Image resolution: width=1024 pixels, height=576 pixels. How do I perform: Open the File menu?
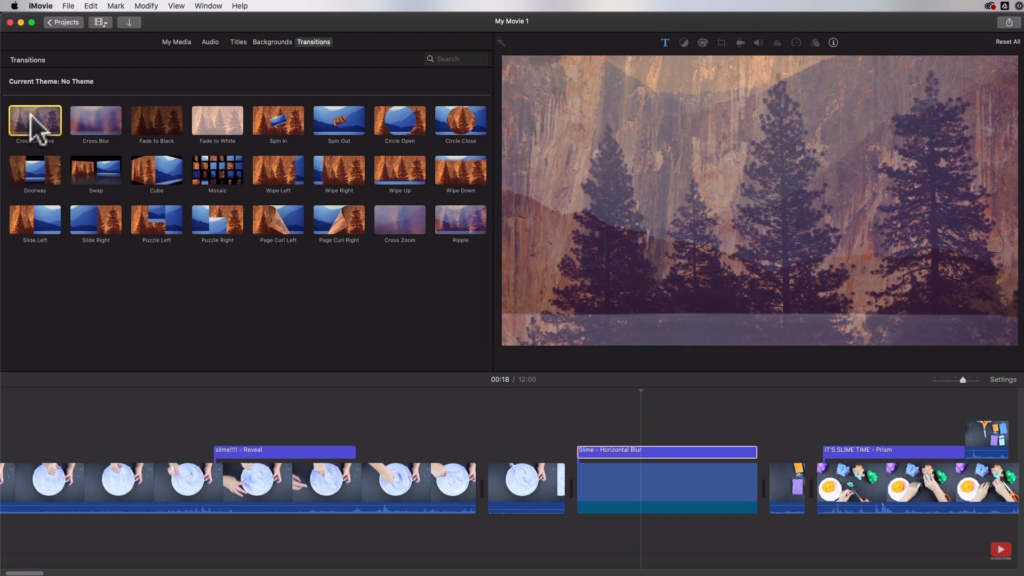point(68,6)
